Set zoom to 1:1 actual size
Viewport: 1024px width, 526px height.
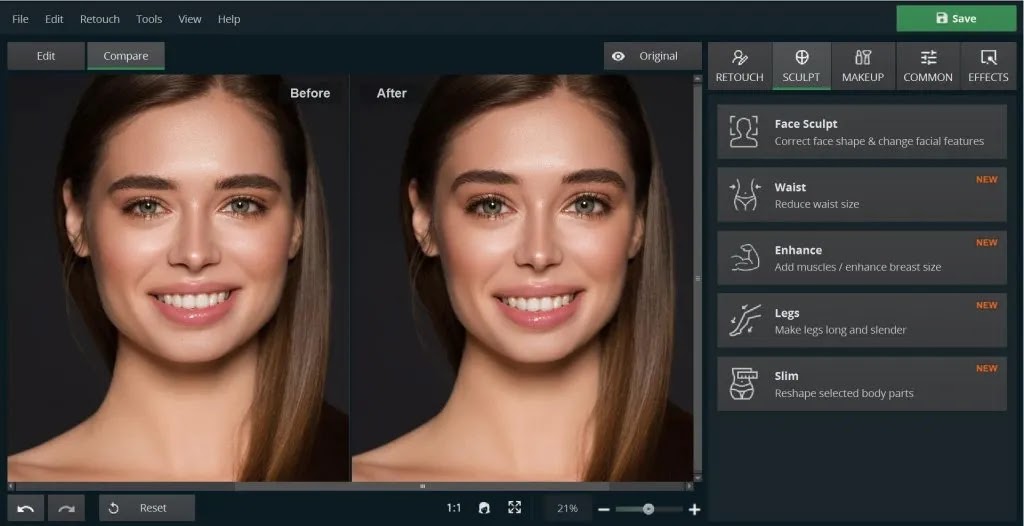coord(454,508)
